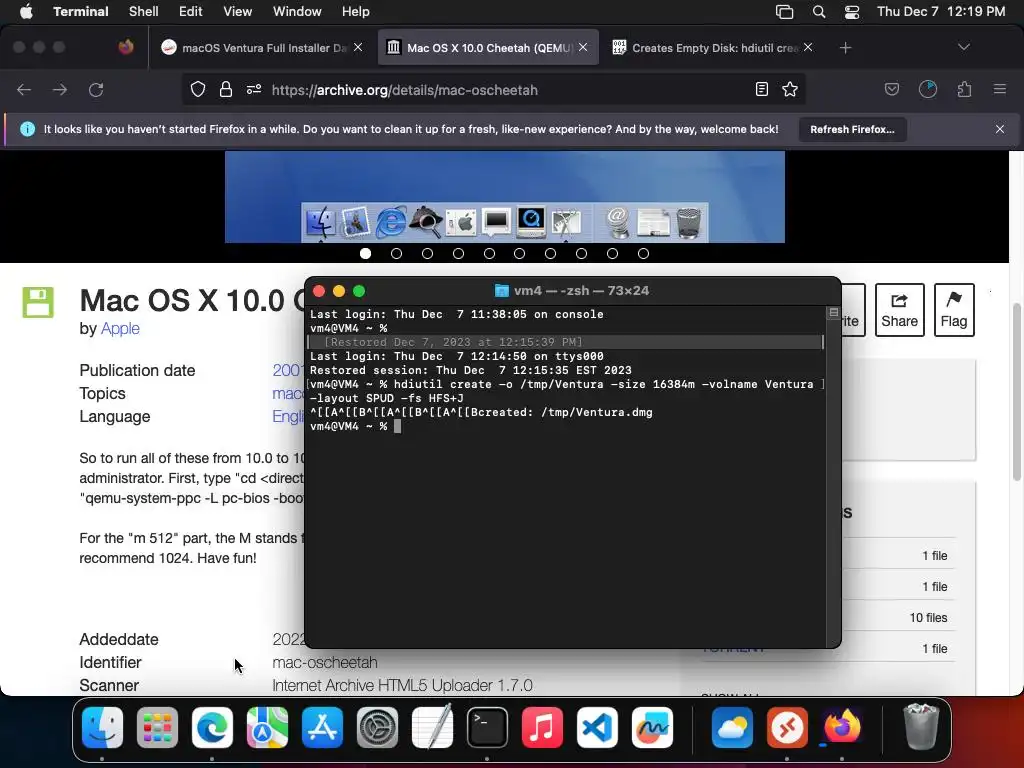Click the vm4 terminal title bar
This screenshot has width=1024, height=768.
click(572, 291)
